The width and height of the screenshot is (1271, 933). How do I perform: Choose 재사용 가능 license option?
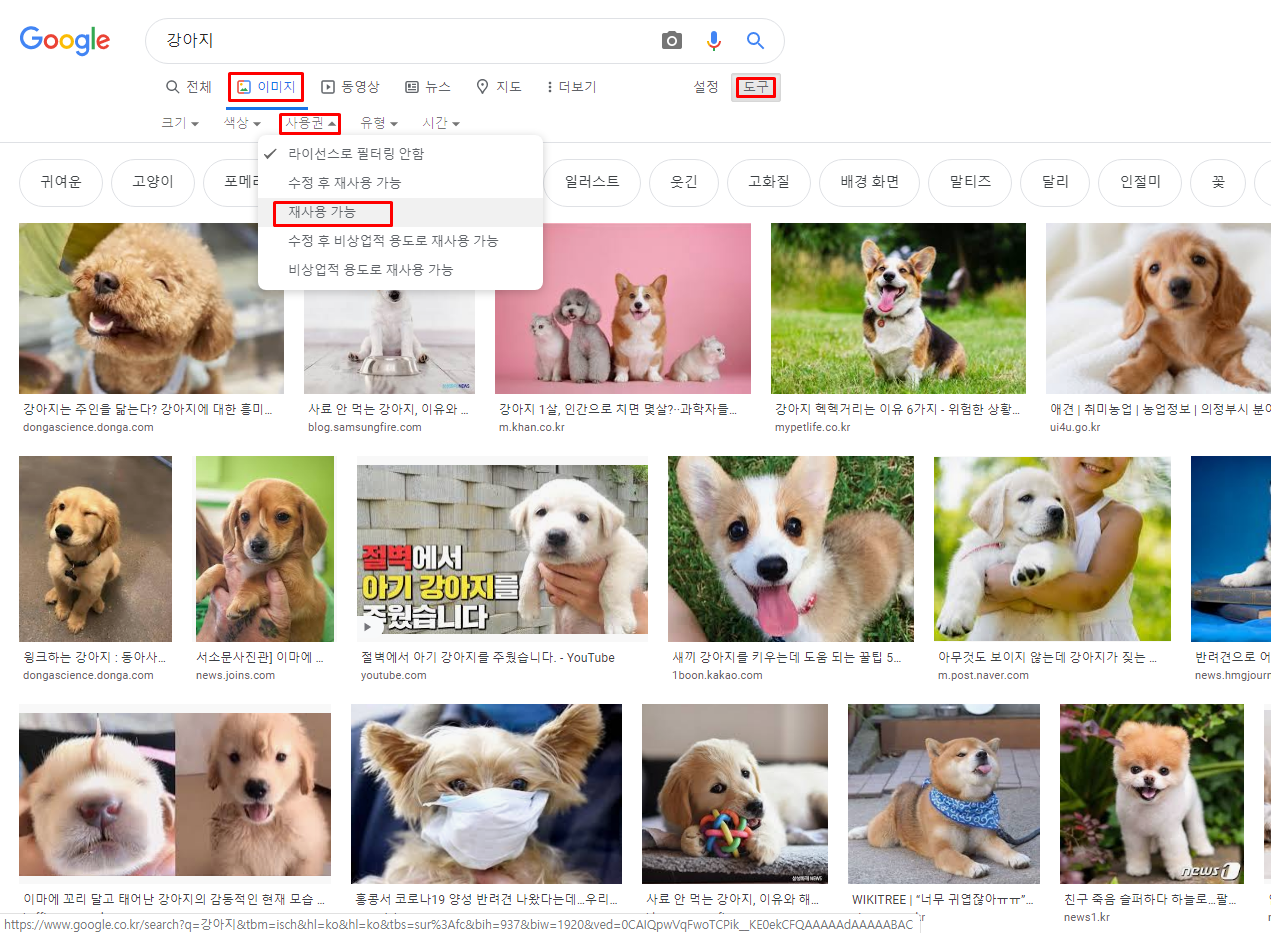400,212
